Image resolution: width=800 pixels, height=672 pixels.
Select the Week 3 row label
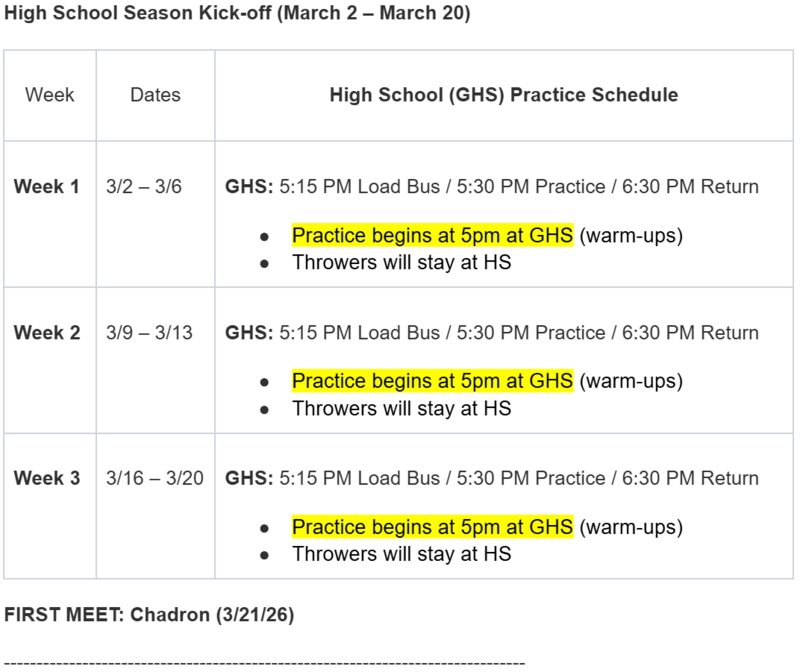tap(46, 479)
